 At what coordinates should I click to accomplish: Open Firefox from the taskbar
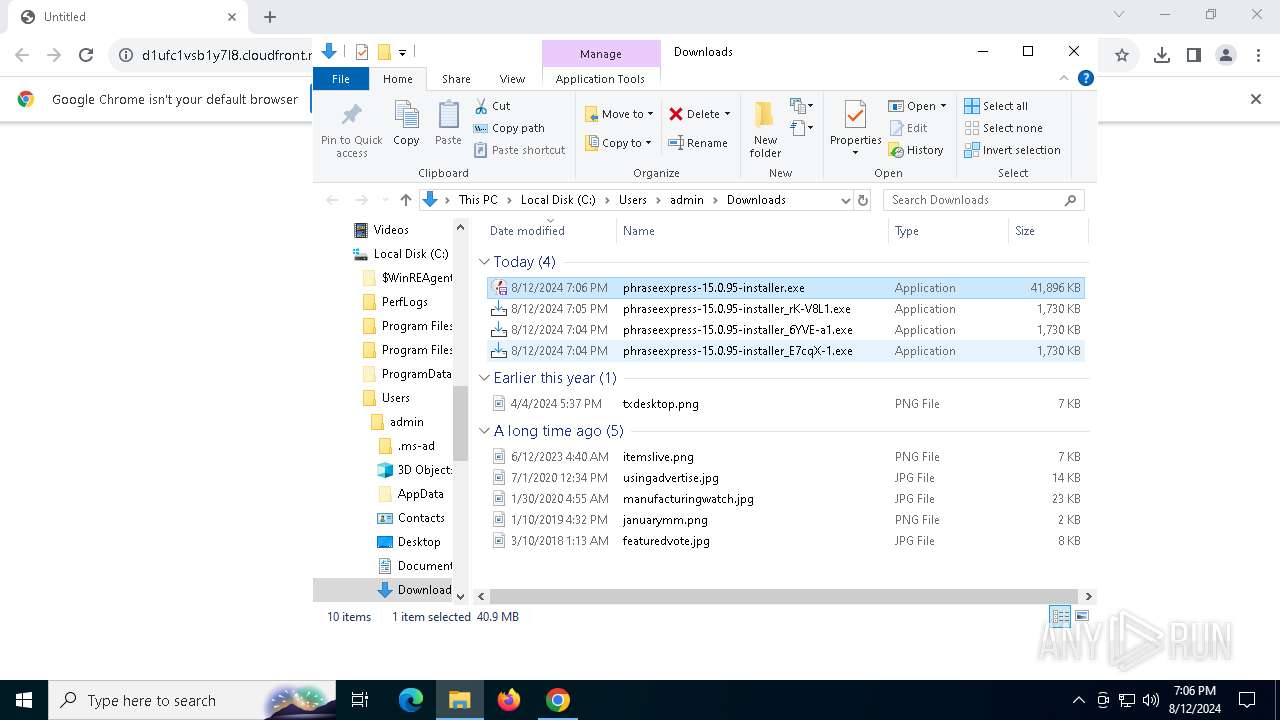click(509, 700)
